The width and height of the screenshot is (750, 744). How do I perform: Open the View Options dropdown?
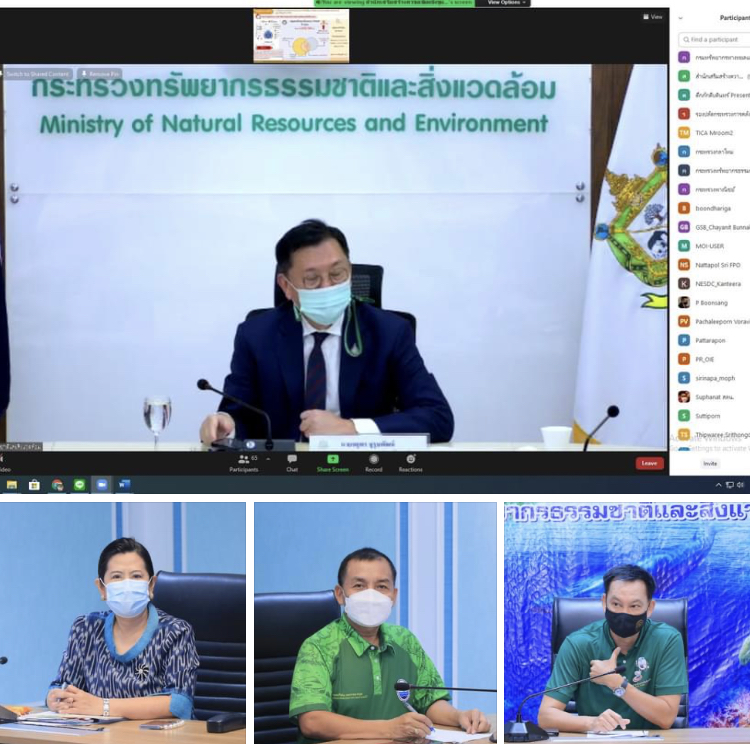[x=506, y=3]
